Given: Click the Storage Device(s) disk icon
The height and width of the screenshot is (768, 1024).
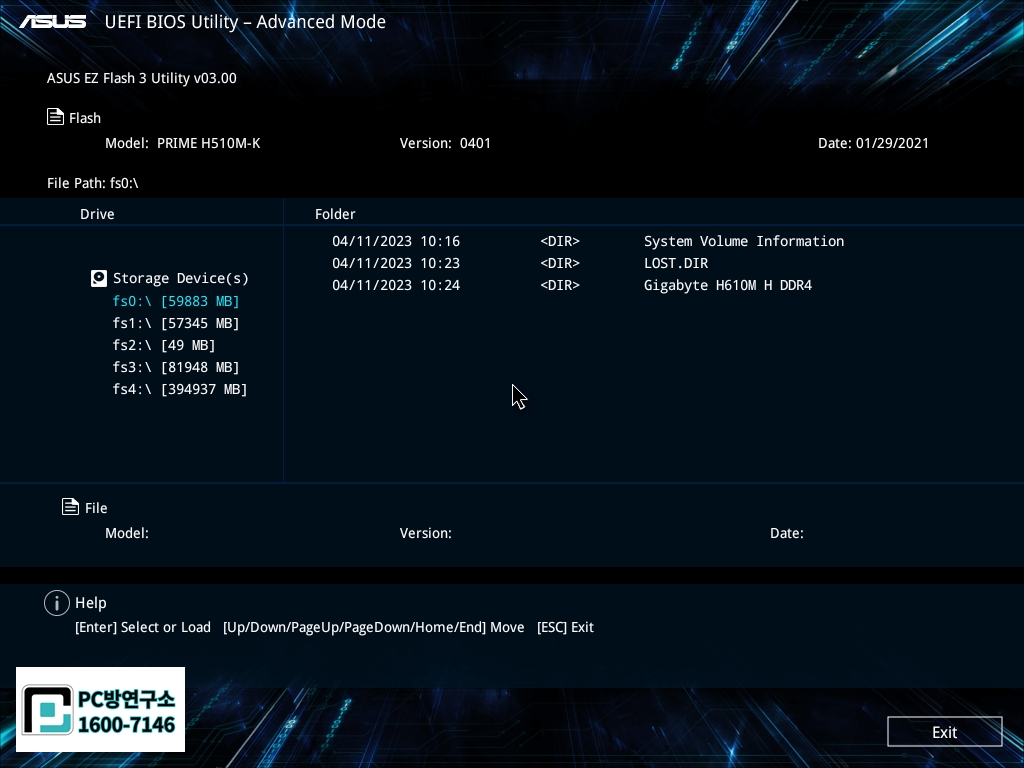Looking at the screenshot, I should pyautogui.click(x=99, y=278).
